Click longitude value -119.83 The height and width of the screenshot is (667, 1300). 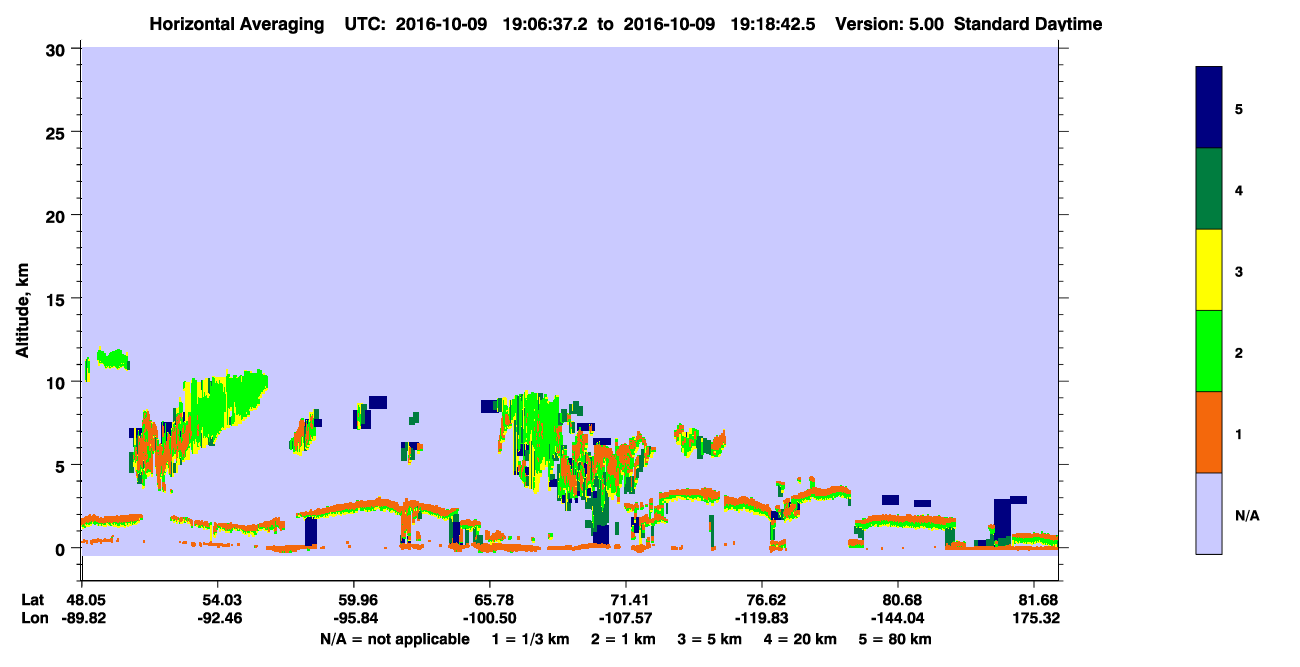763,618
